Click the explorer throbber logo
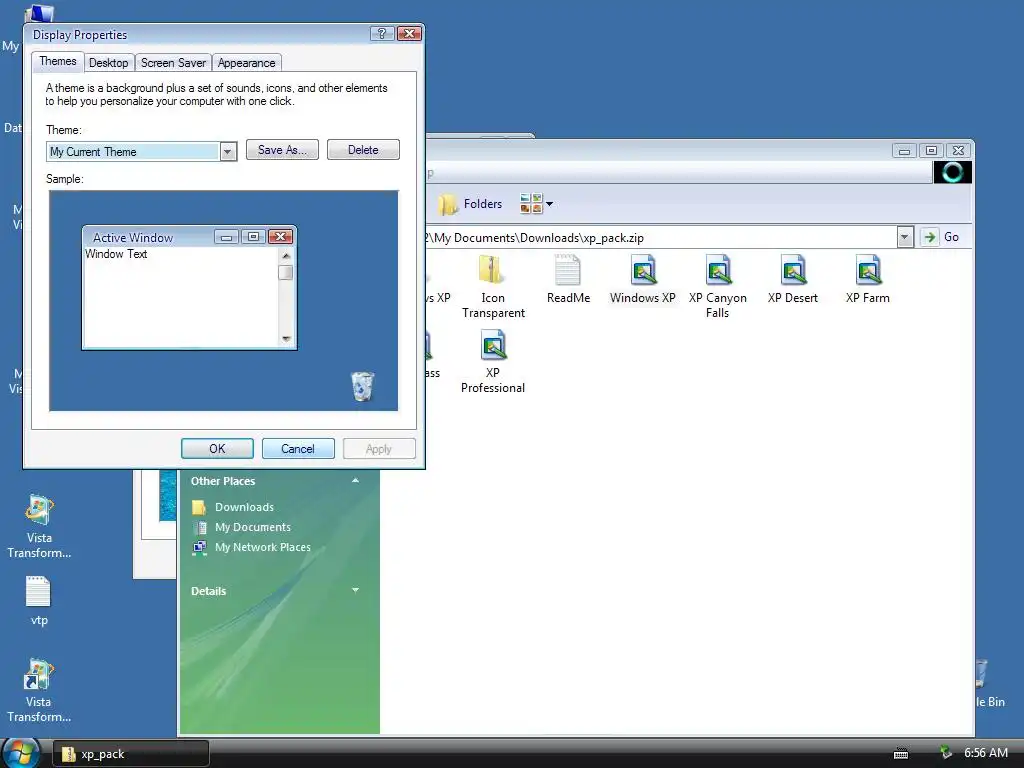 pyautogui.click(x=952, y=172)
